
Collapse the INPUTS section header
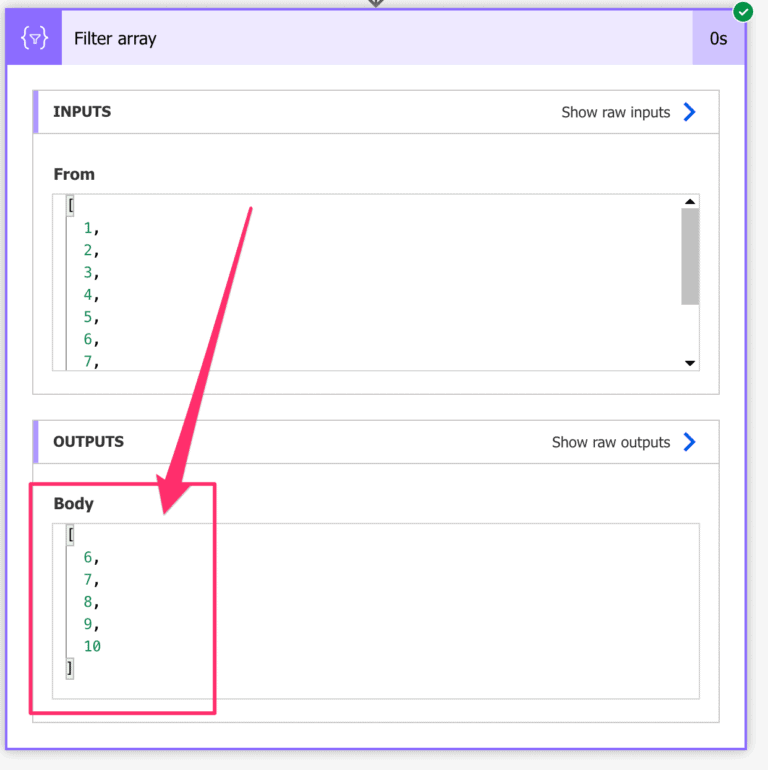pyautogui.click(x=82, y=111)
